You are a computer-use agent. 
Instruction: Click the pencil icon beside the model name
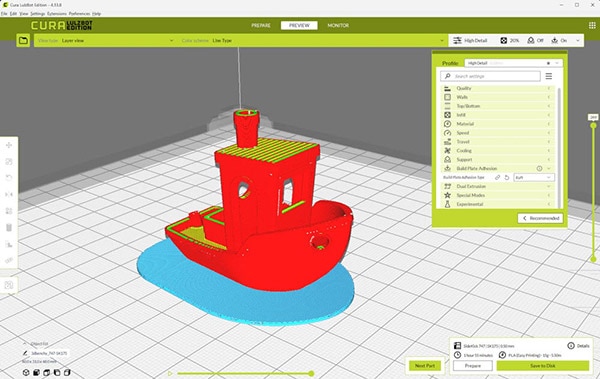[25, 353]
